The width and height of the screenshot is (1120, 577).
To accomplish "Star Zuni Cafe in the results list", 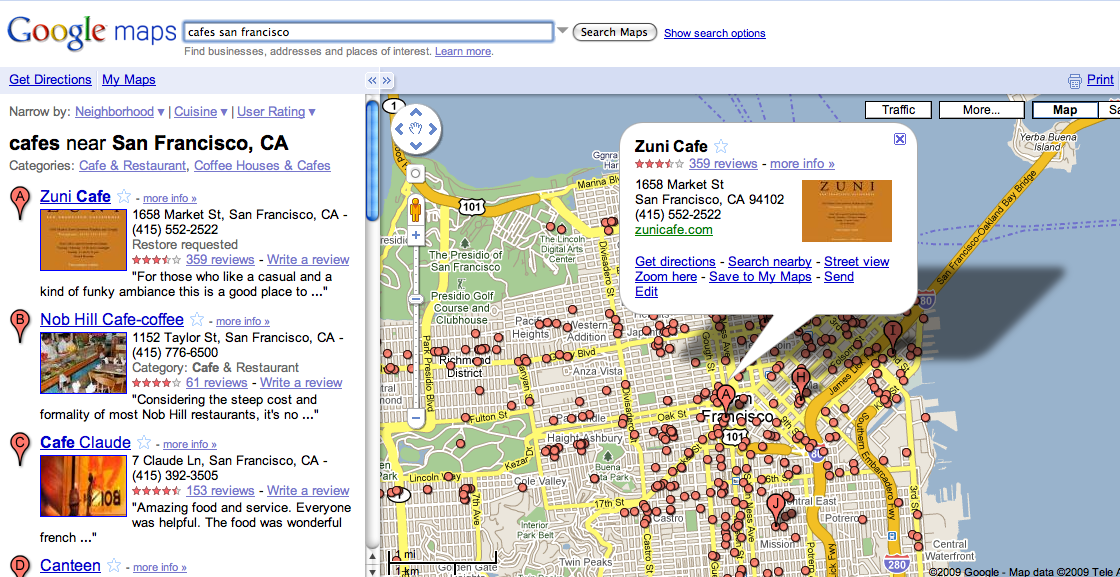I will point(124,196).
